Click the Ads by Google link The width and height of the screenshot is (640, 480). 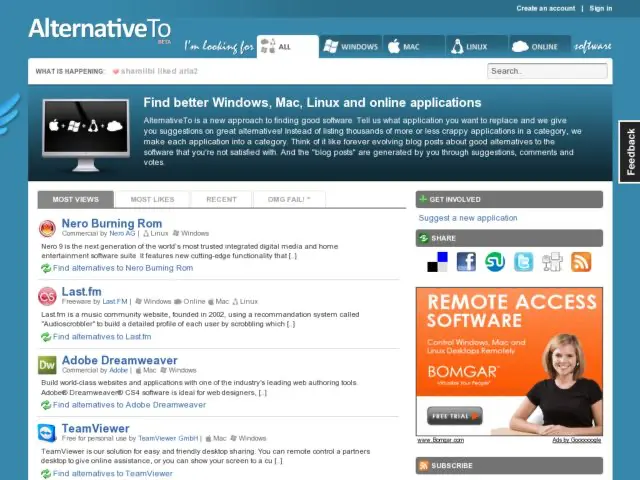[x=576, y=440]
